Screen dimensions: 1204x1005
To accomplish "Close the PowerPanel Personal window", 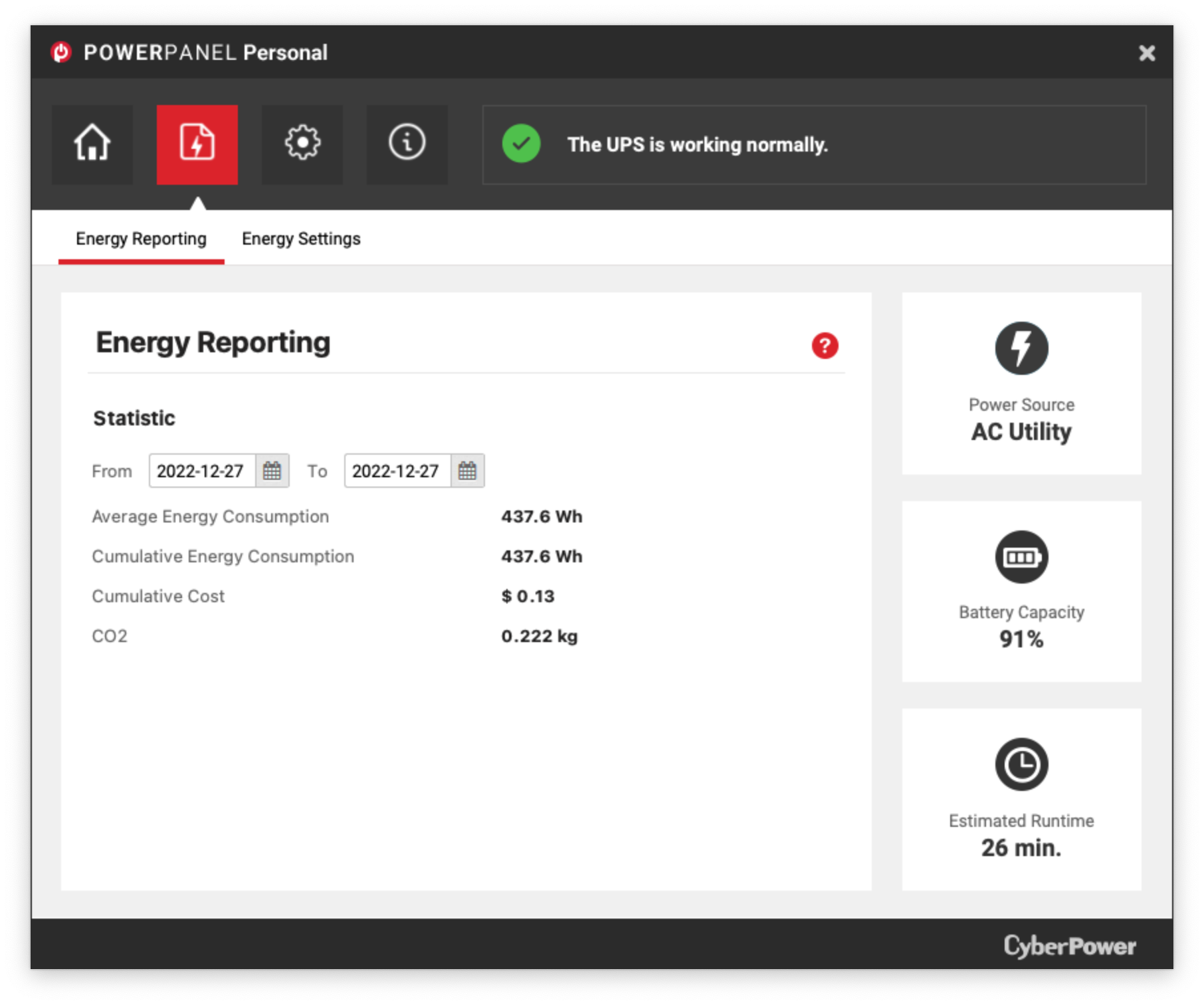I will [x=1147, y=53].
